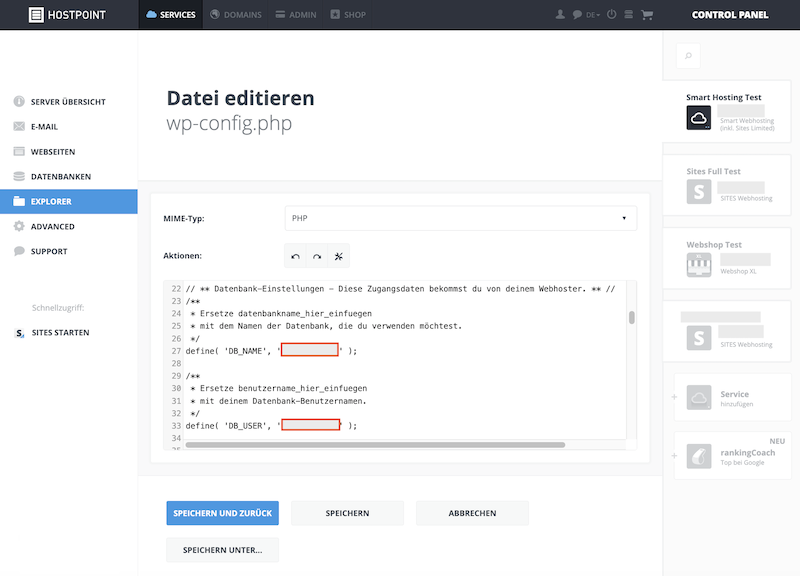Screen dimensions: 800x576
Task: Open the Admin tab
Action: (296, 15)
